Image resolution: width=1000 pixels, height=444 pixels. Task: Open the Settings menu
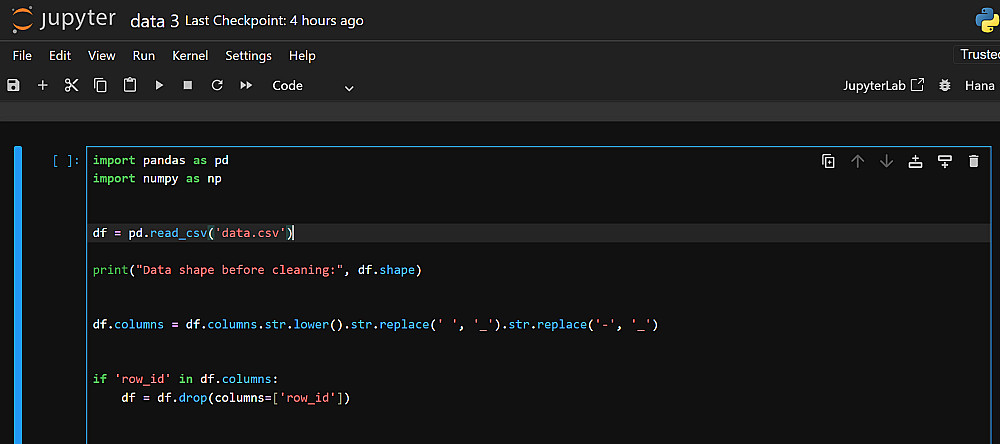[248, 56]
